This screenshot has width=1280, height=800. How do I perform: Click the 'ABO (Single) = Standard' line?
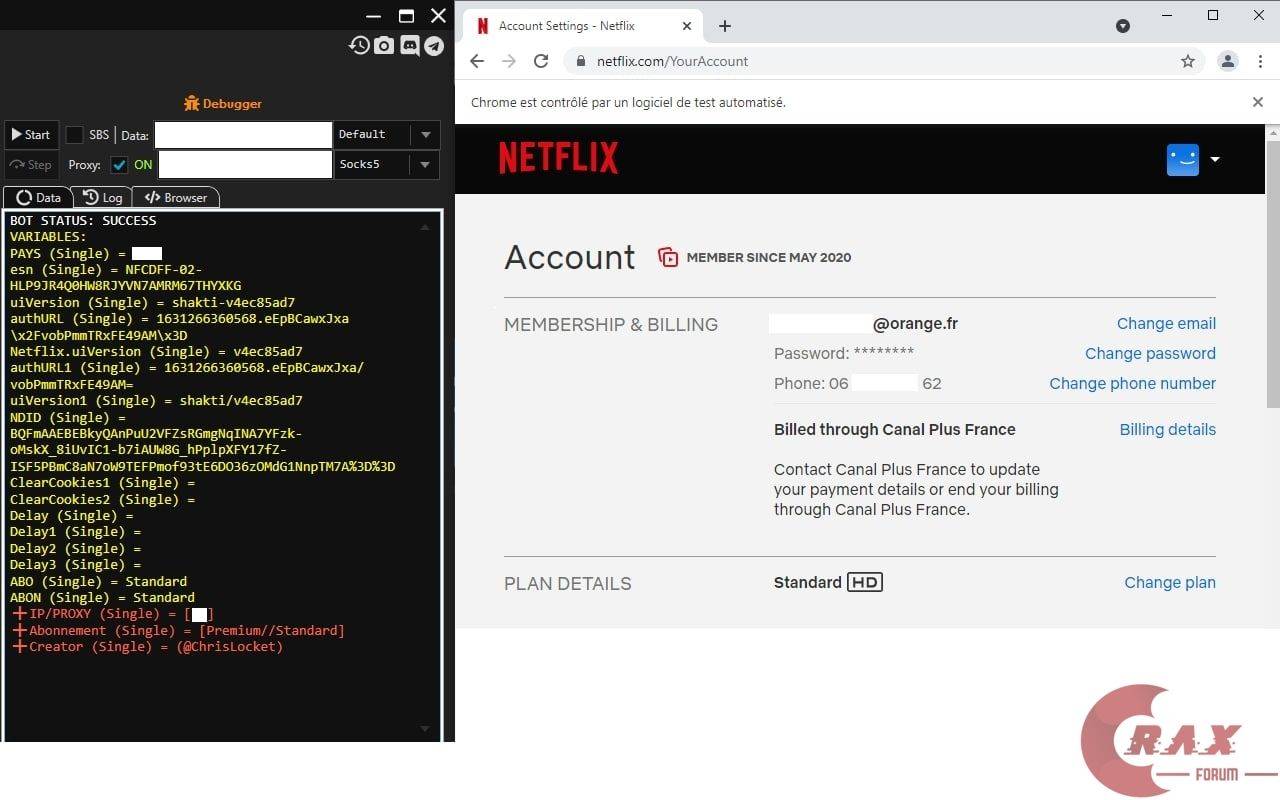click(98, 581)
